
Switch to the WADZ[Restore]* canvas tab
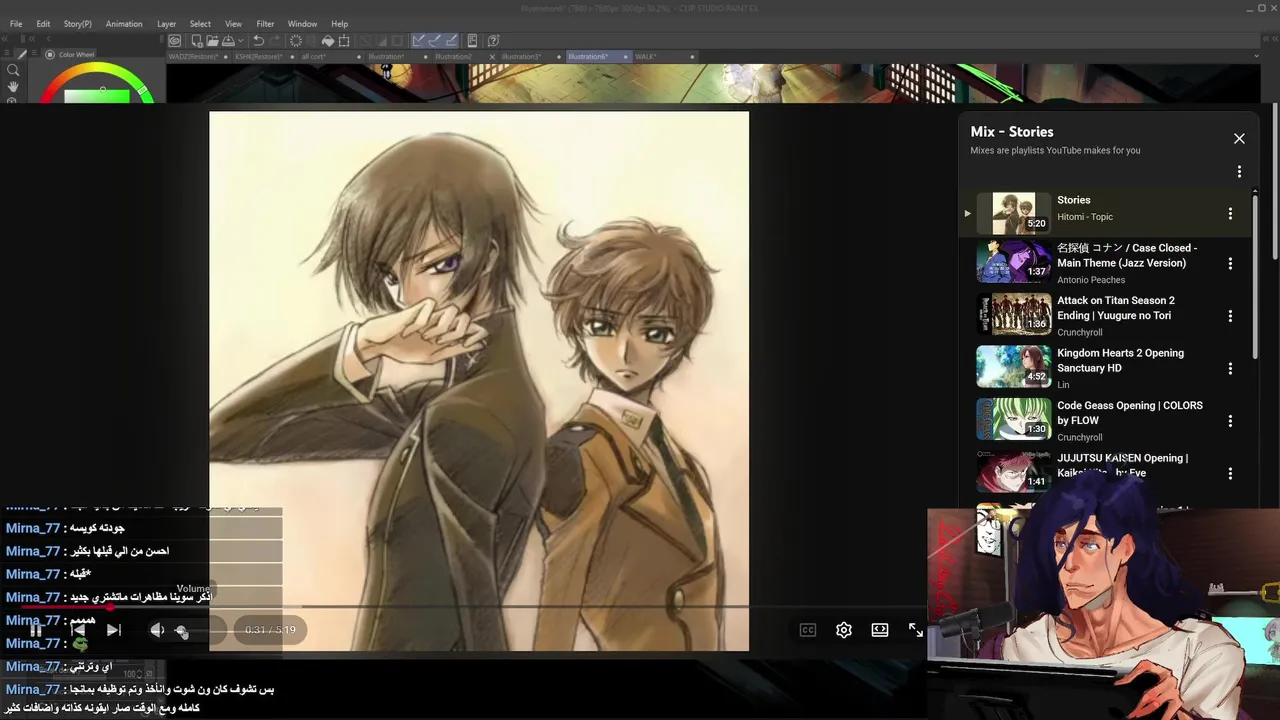[x=193, y=57]
